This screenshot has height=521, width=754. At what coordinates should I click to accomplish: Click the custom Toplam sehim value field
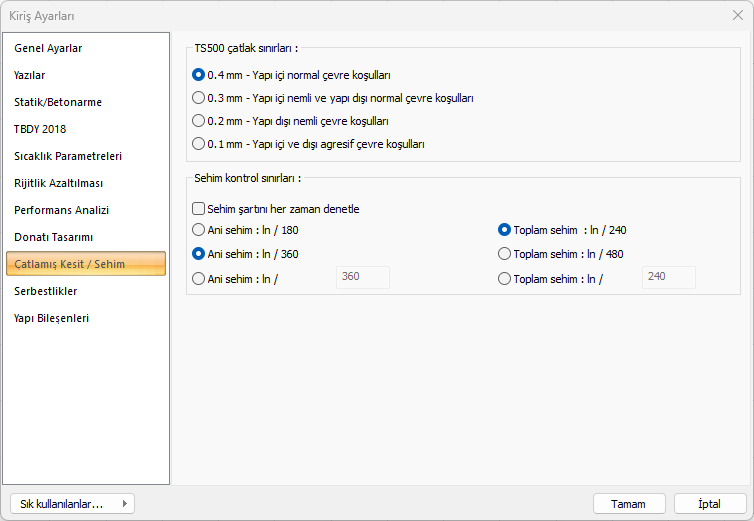(668, 277)
